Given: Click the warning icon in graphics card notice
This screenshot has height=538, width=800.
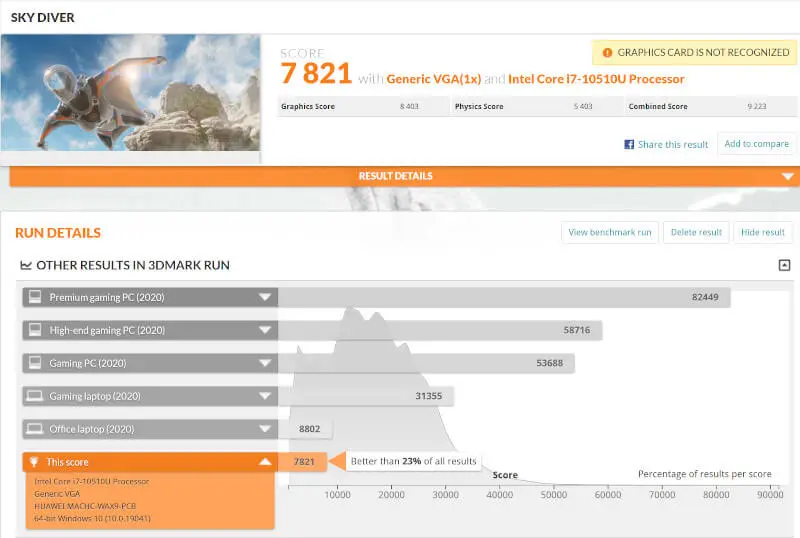Looking at the screenshot, I should point(607,52).
